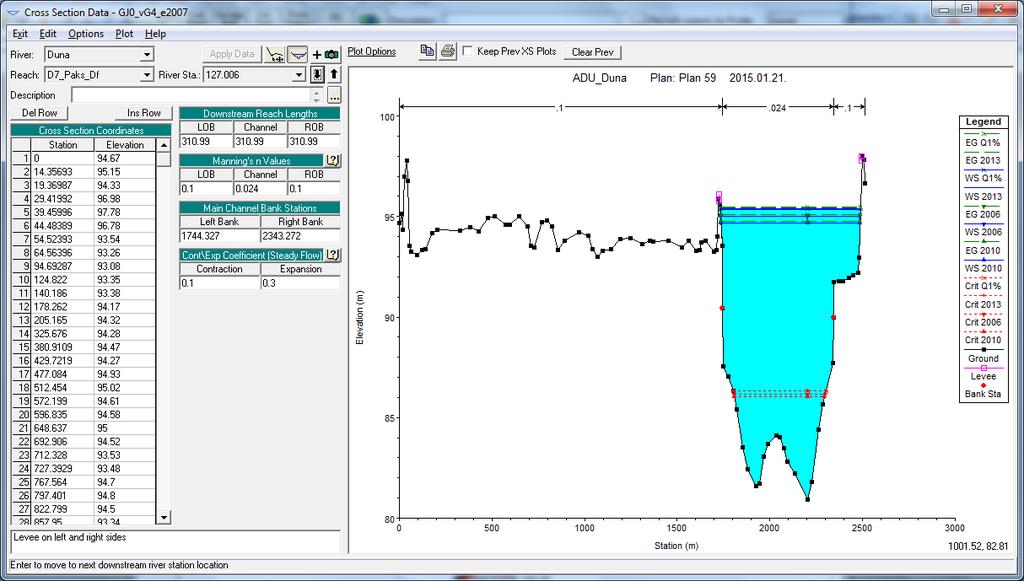The height and width of the screenshot is (581, 1024).
Task: Click the Downstream Reach Lengths header
Action: click(x=259, y=113)
